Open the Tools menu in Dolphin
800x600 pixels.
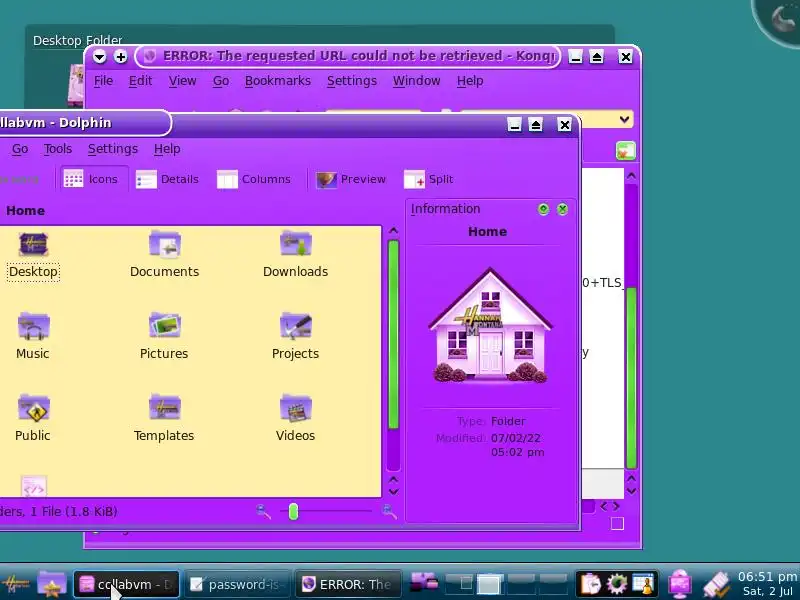(x=58, y=149)
